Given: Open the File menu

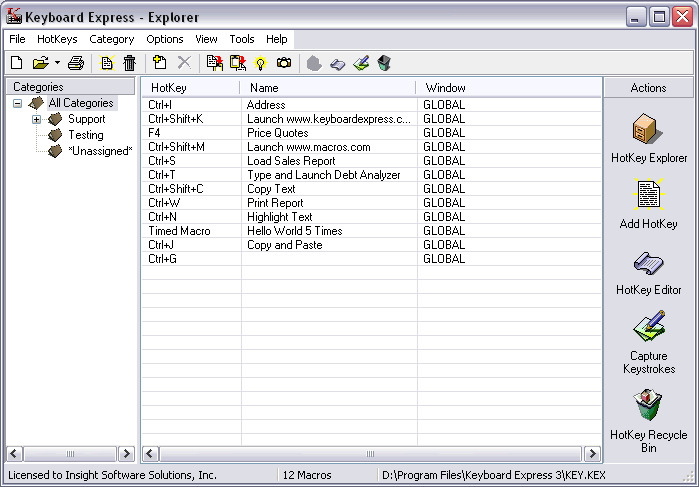Looking at the screenshot, I should 17,39.
